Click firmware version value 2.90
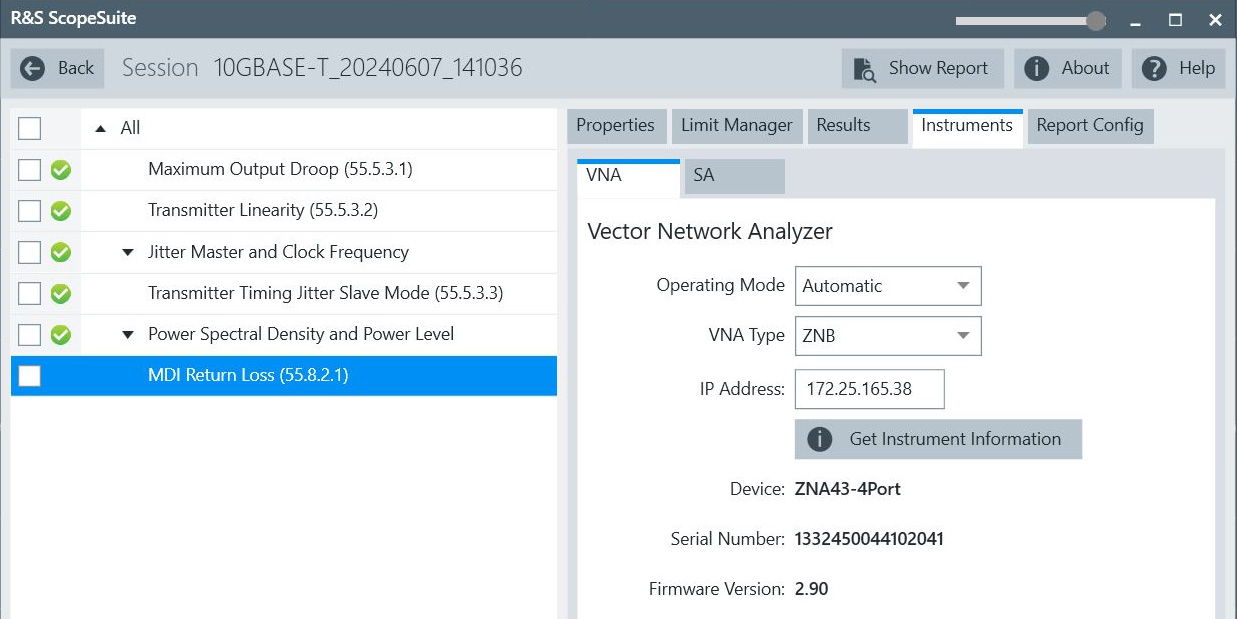The height and width of the screenshot is (619, 1237). click(x=811, y=589)
